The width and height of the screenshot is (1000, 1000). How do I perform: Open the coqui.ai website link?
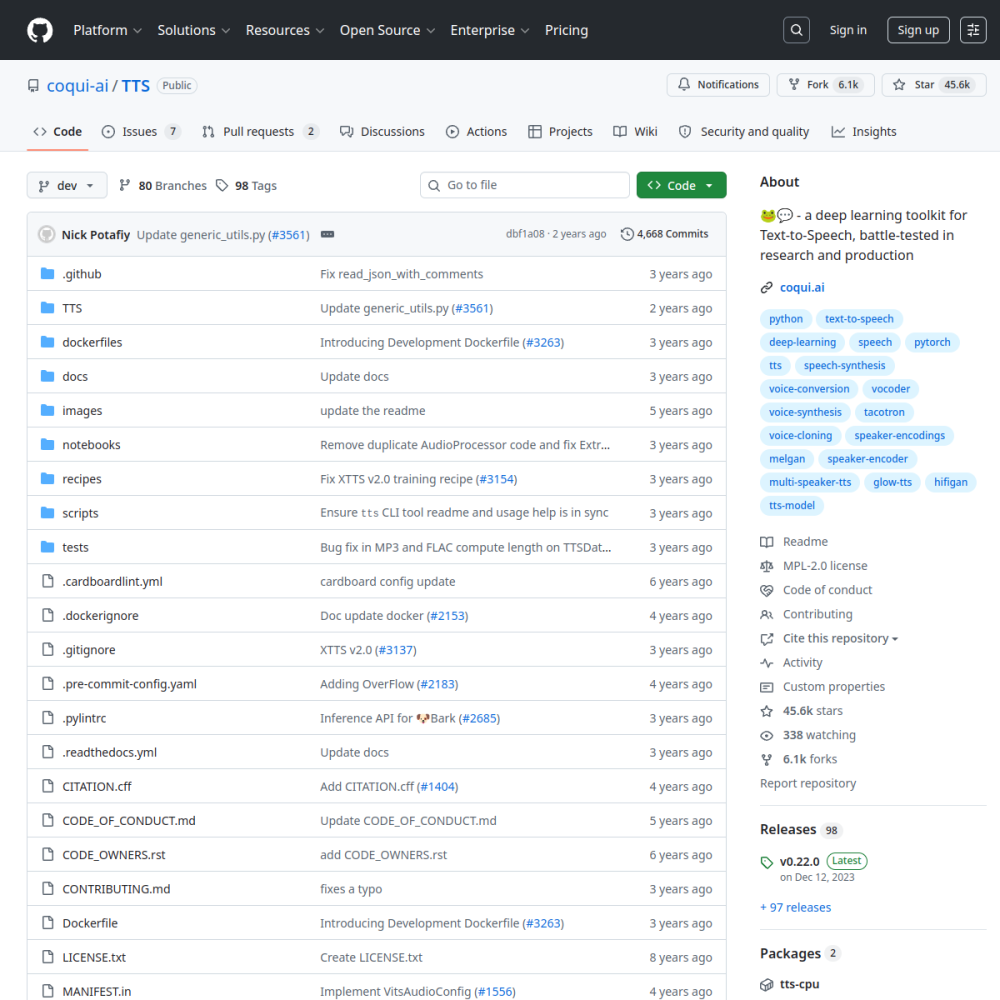coord(802,288)
